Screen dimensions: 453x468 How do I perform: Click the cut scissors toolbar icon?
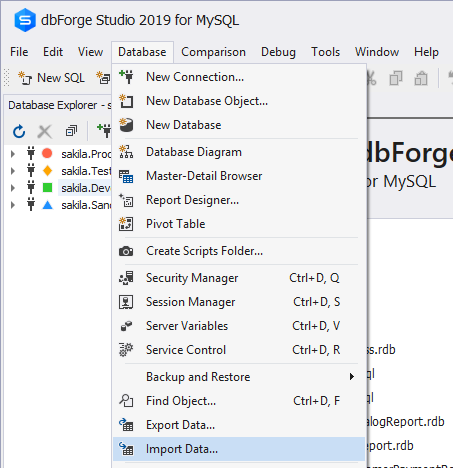[x=371, y=79]
